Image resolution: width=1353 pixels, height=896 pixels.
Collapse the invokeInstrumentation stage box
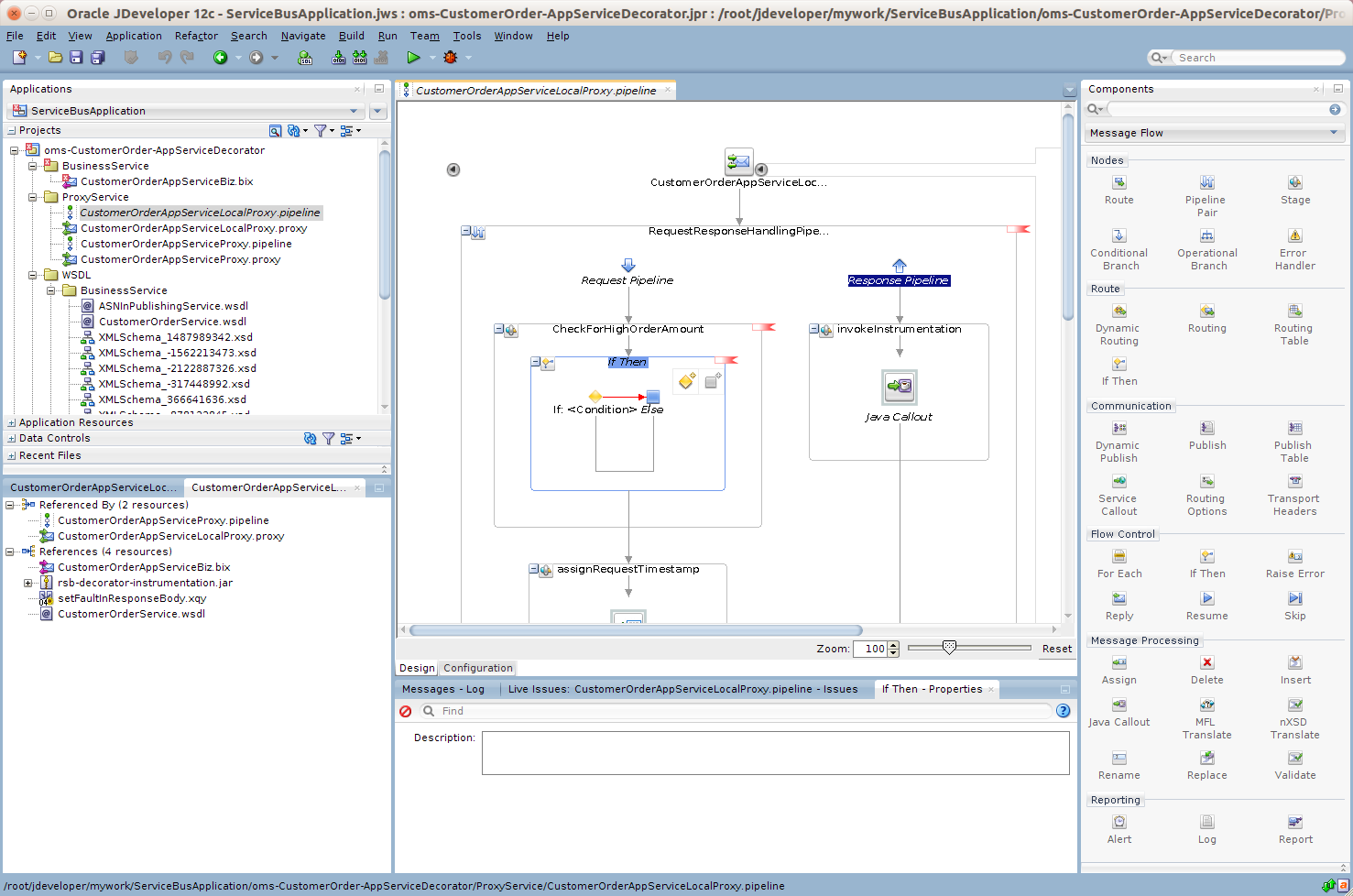pos(814,329)
